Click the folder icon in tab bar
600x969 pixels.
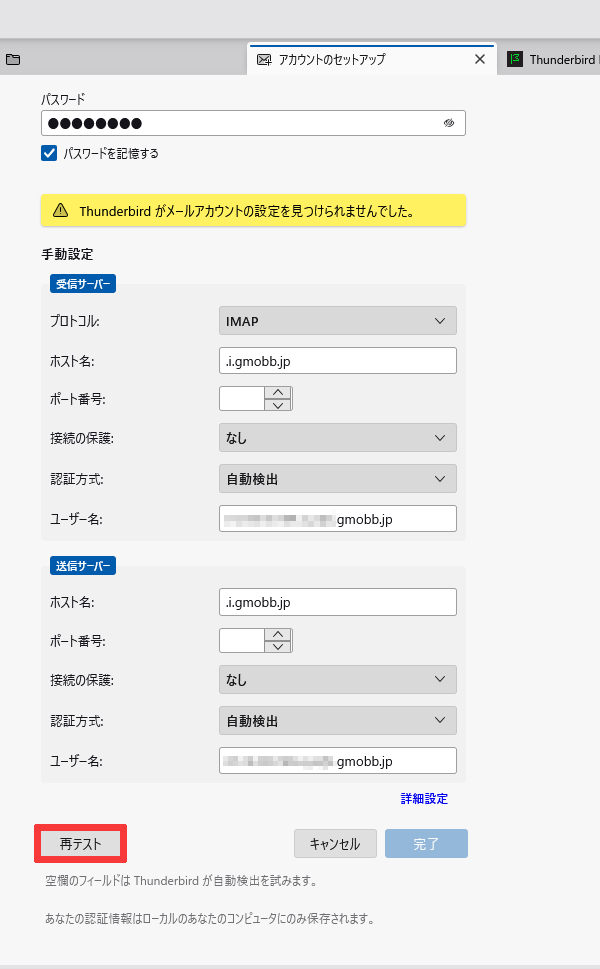(13, 59)
